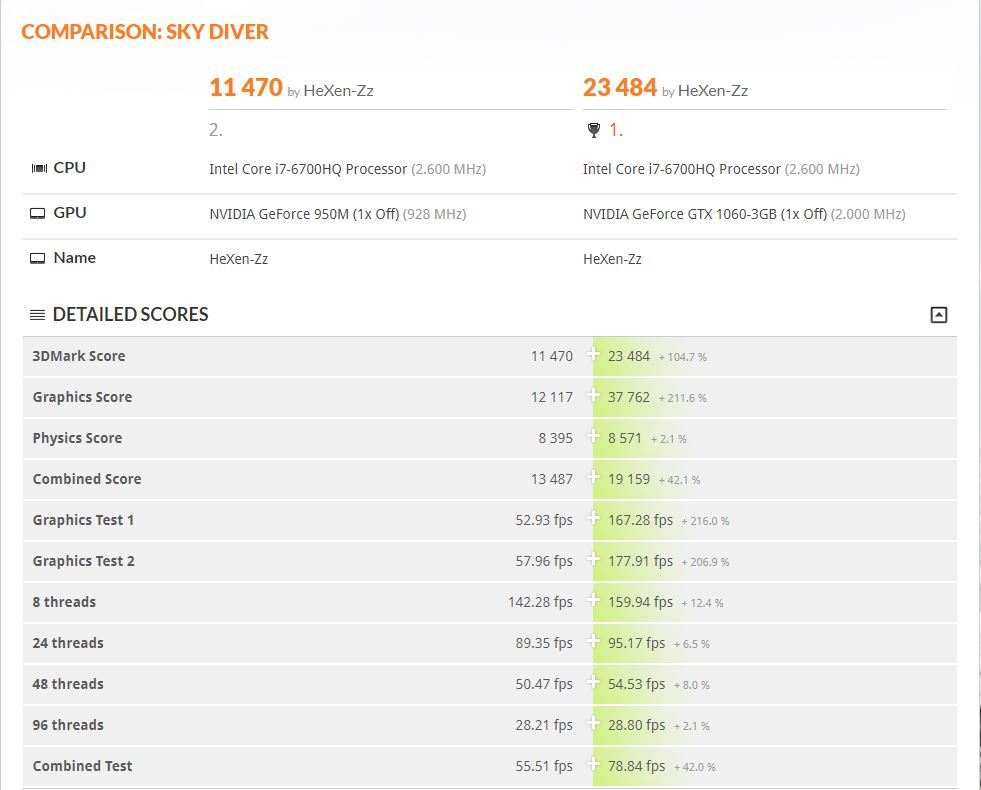The width and height of the screenshot is (981, 790).
Task: Click the 142.28 fps value
Action: point(541,602)
